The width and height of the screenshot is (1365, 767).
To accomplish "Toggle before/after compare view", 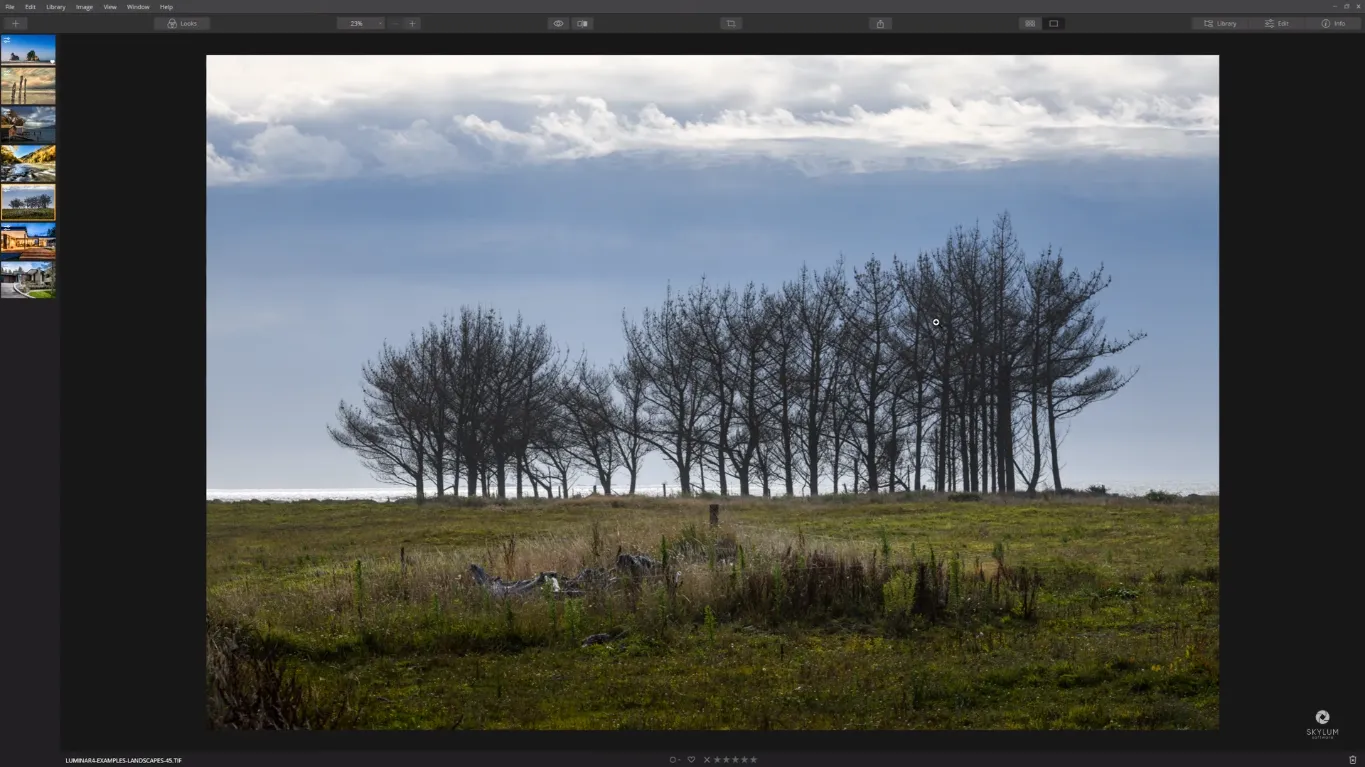I will point(583,23).
